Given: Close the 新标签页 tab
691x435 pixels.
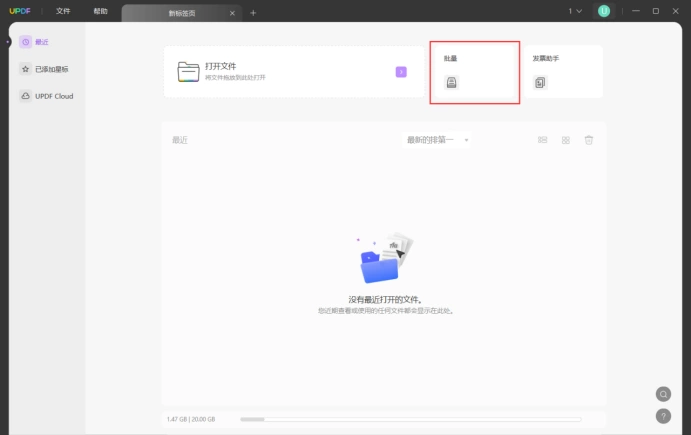Looking at the screenshot, I should pos(232,13).
